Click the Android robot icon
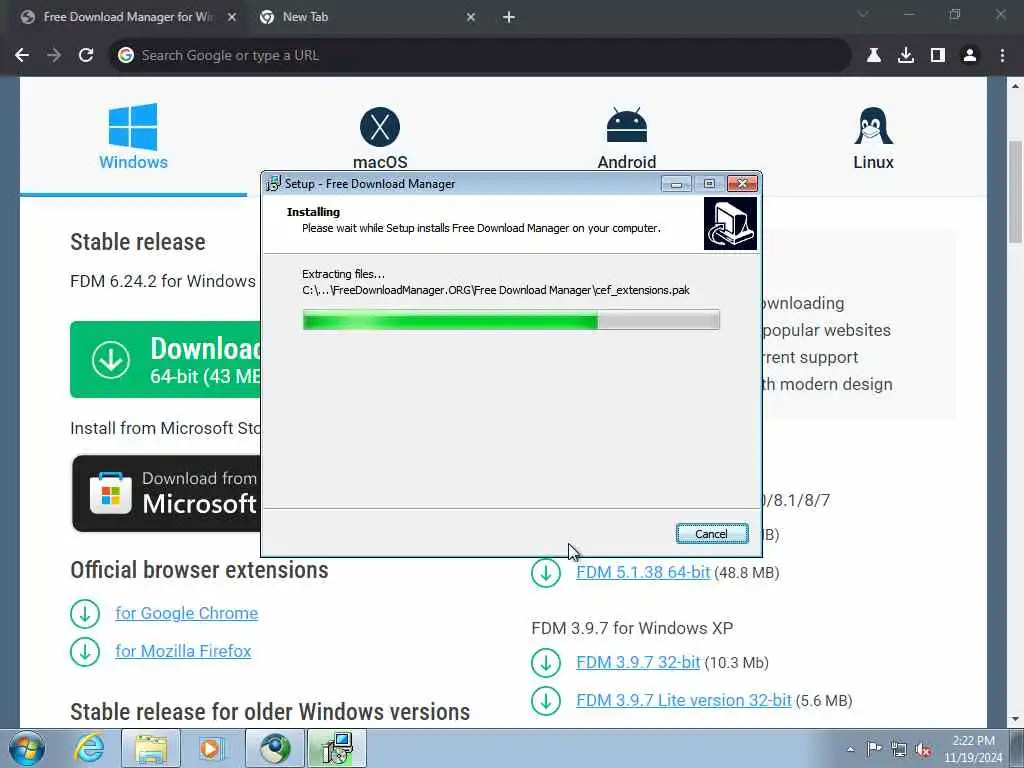Screen dimensions: 1024x768 pyautogui.click(x=626, y=125)
